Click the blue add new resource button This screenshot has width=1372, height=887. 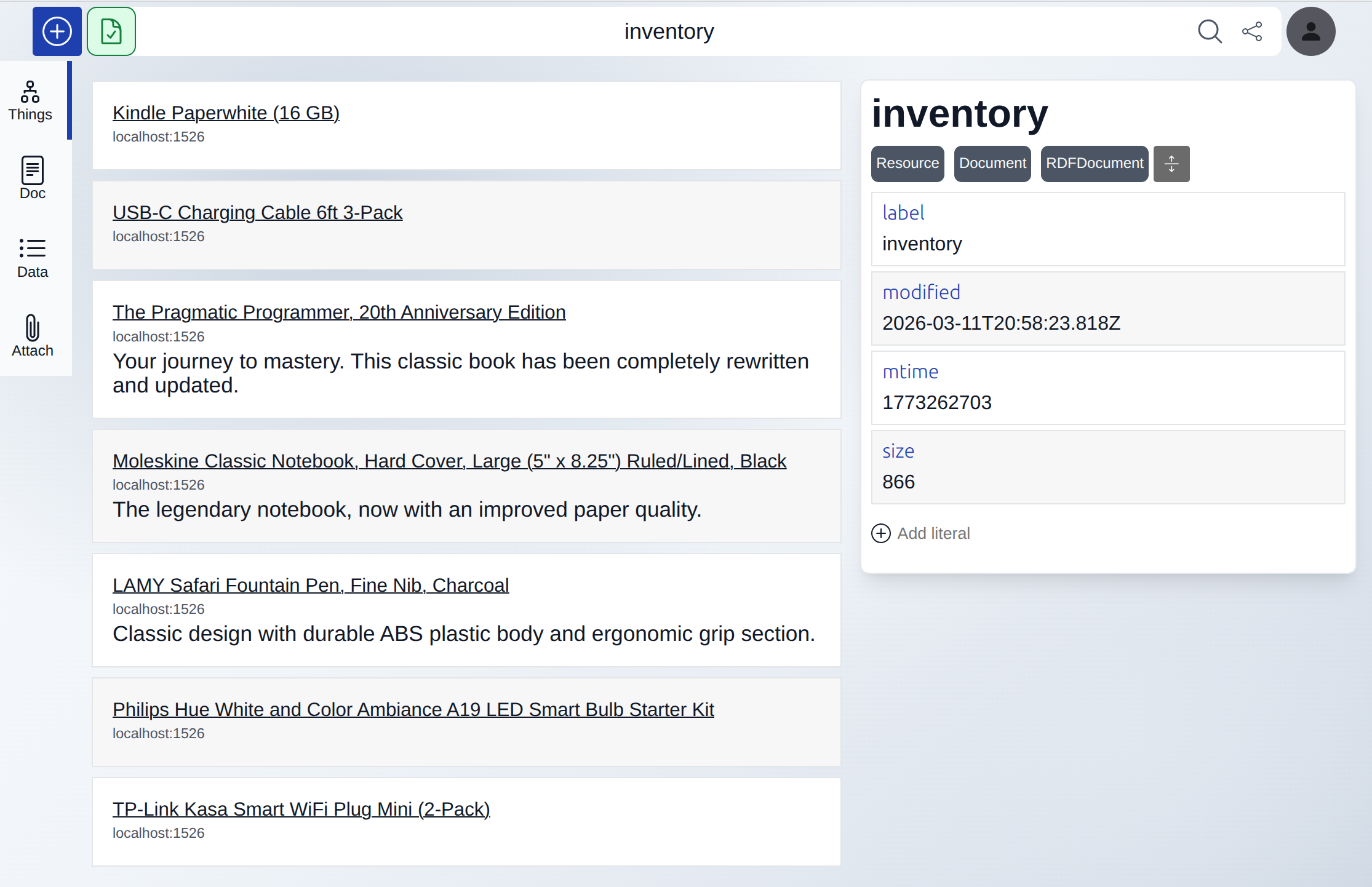(57, 31)
